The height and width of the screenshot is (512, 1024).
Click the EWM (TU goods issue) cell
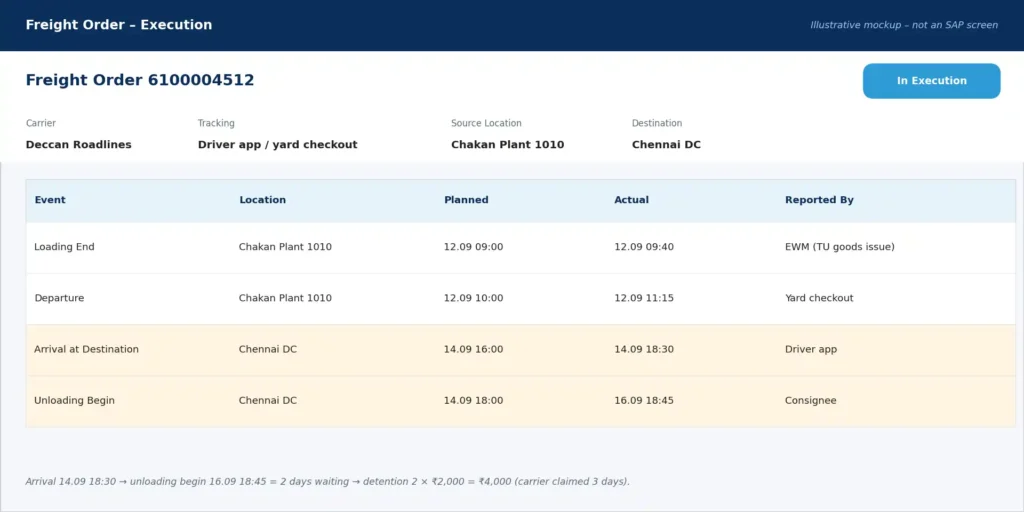click(840, 247)
